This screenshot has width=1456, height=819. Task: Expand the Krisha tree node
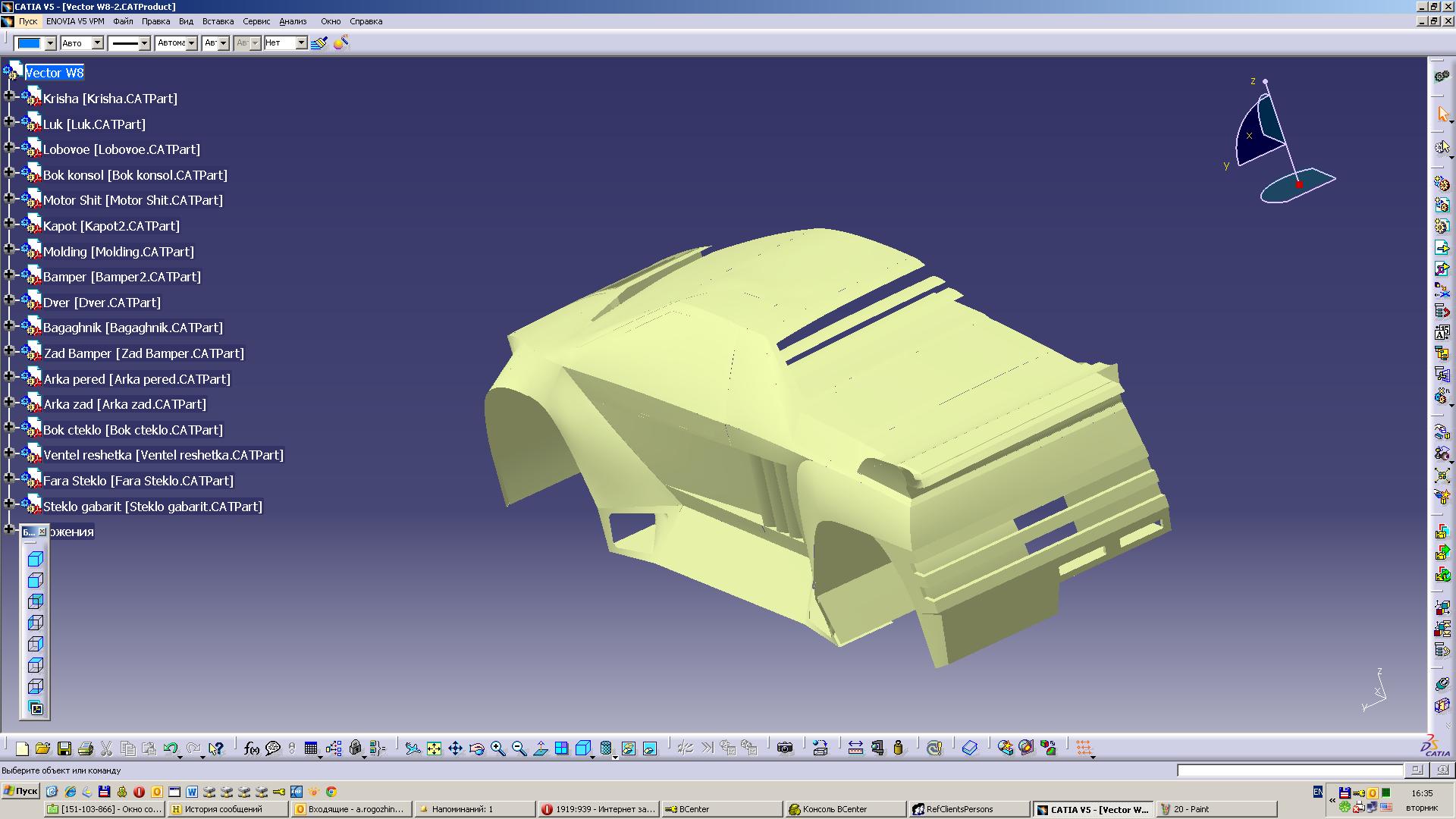(9, 96)
